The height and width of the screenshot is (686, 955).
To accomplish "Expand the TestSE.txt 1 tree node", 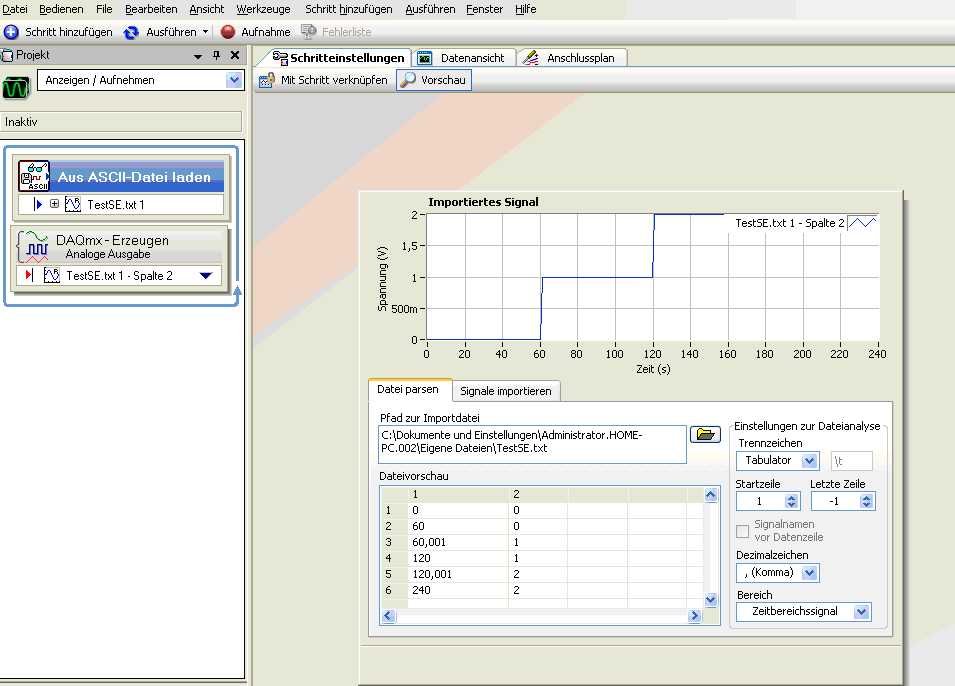I will 55,205.
